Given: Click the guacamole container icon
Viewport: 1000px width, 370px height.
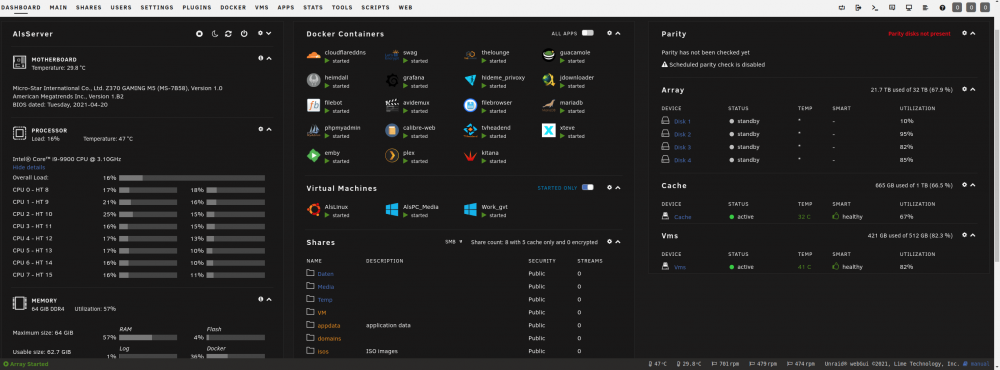Looking at the screenshot, I should pos(549,56).
